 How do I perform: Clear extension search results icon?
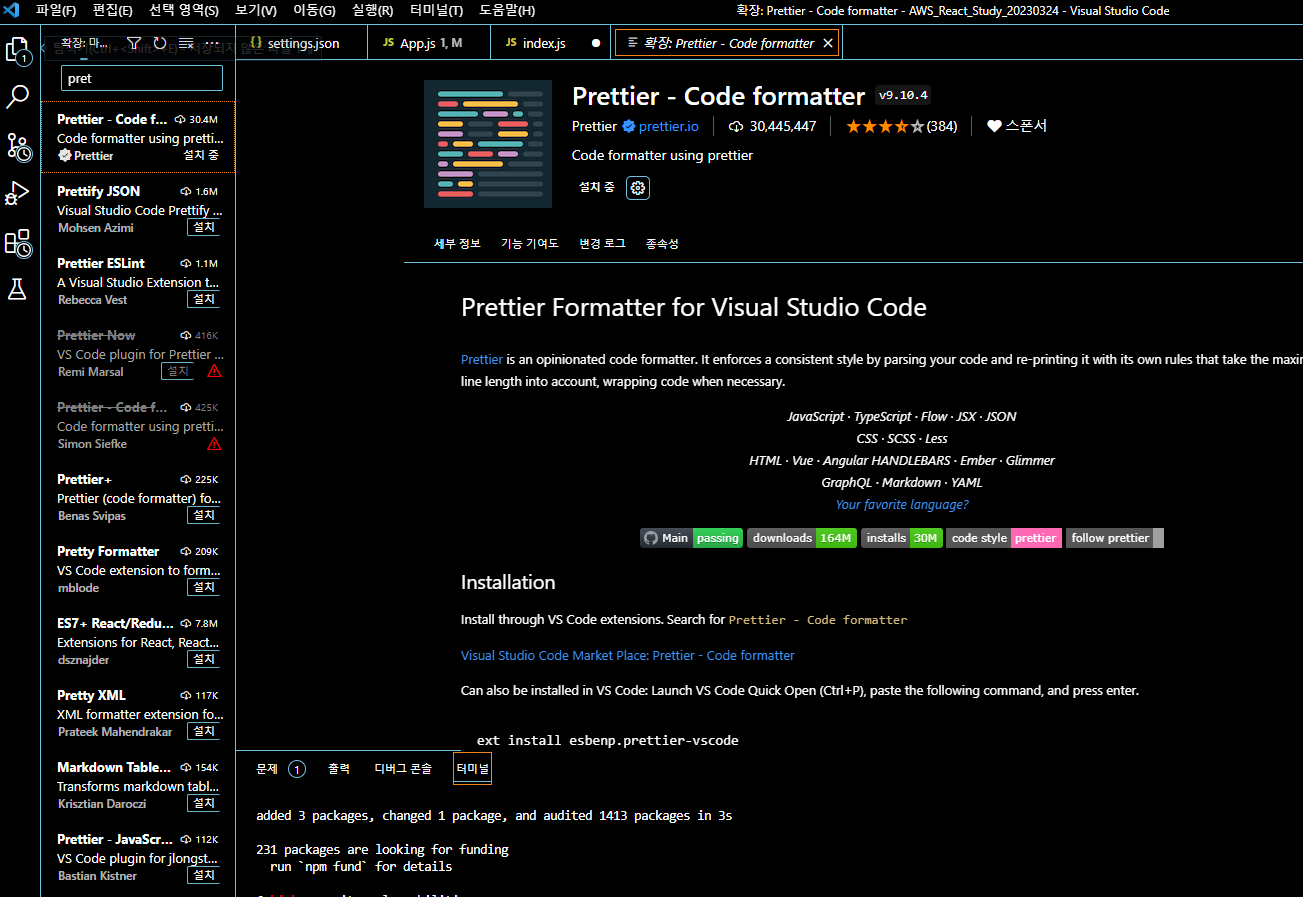click(186, 43)
